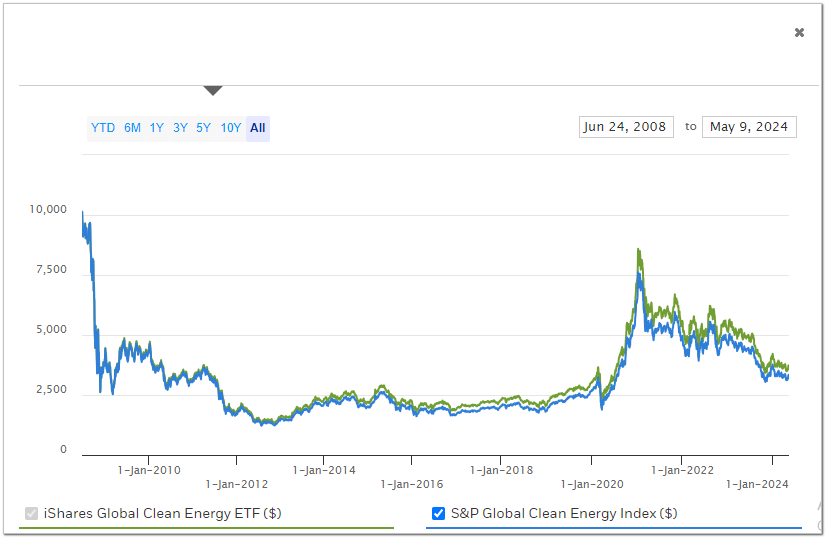
Task: Click the 0 y-axis value
Action: [x=63, y=449]
